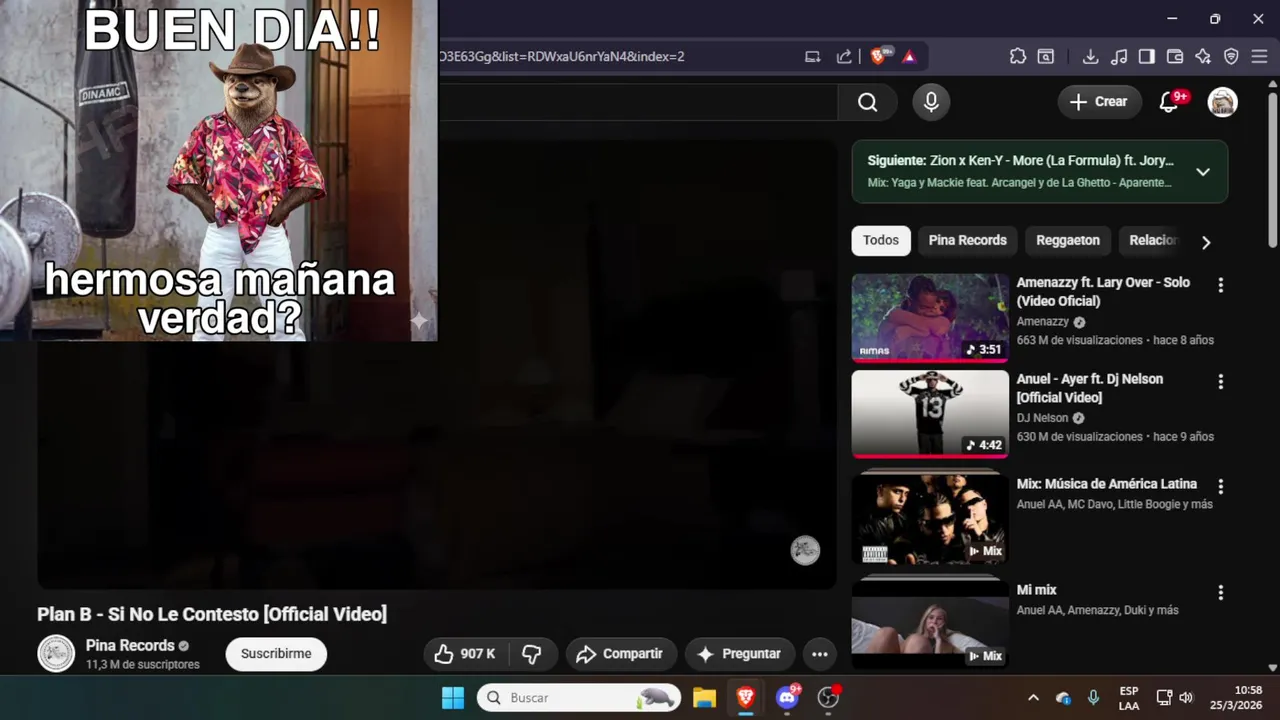Click title 'Mix: Música de América Latina'

coord(1107,484)
